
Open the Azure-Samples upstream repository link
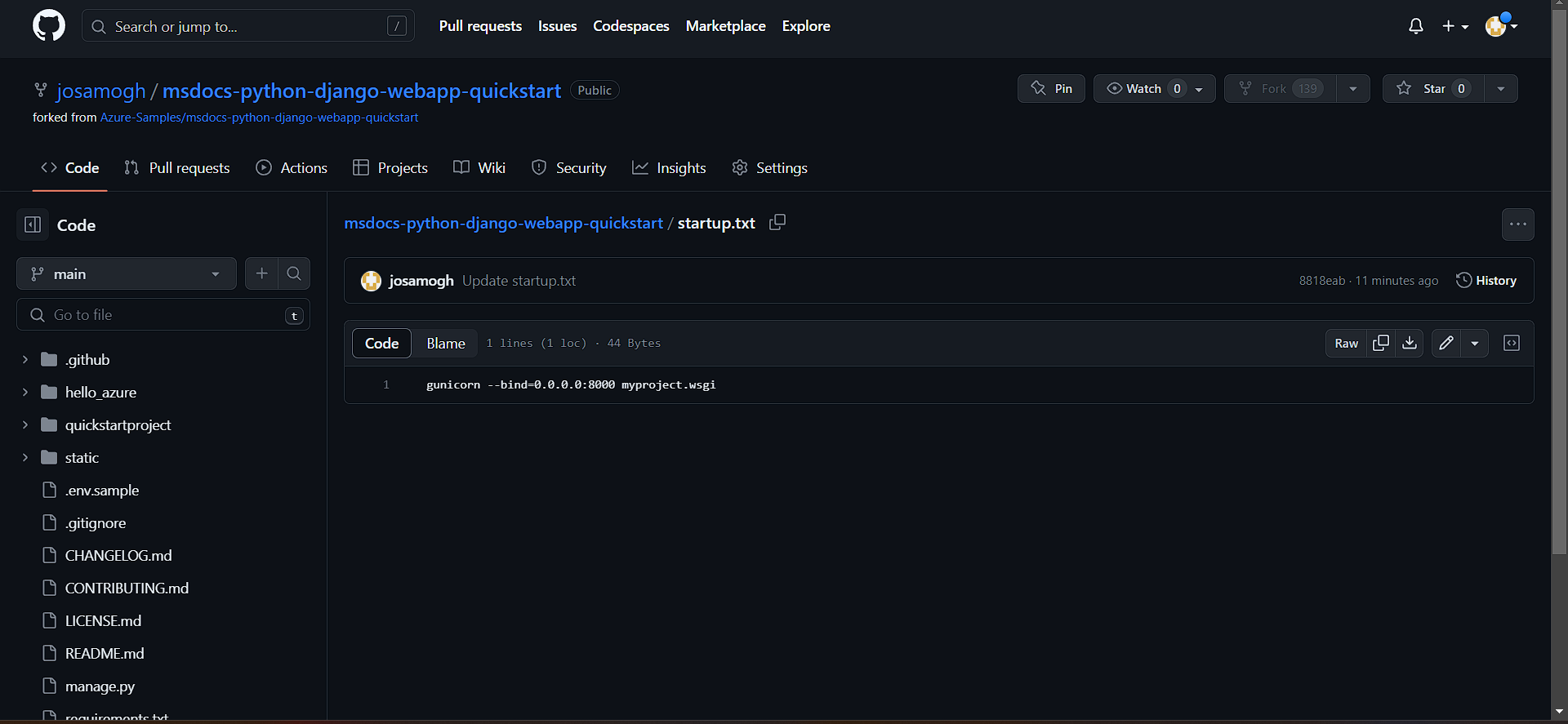[x=259, y=118]
